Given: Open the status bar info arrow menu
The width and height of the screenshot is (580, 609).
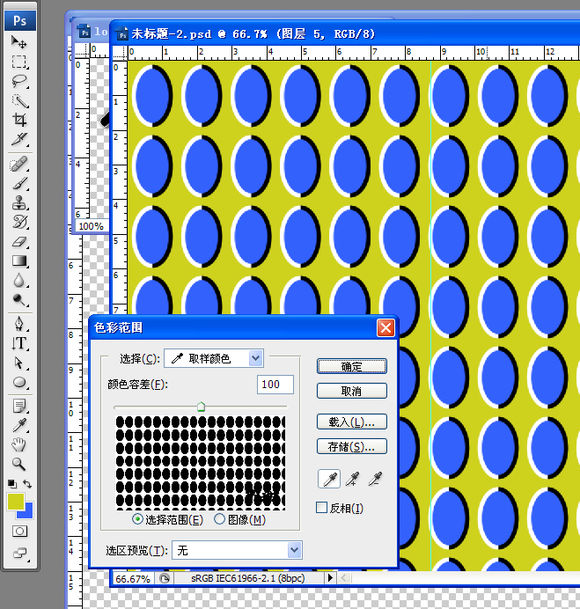Looking at the screenshot, I should [330, 578].
